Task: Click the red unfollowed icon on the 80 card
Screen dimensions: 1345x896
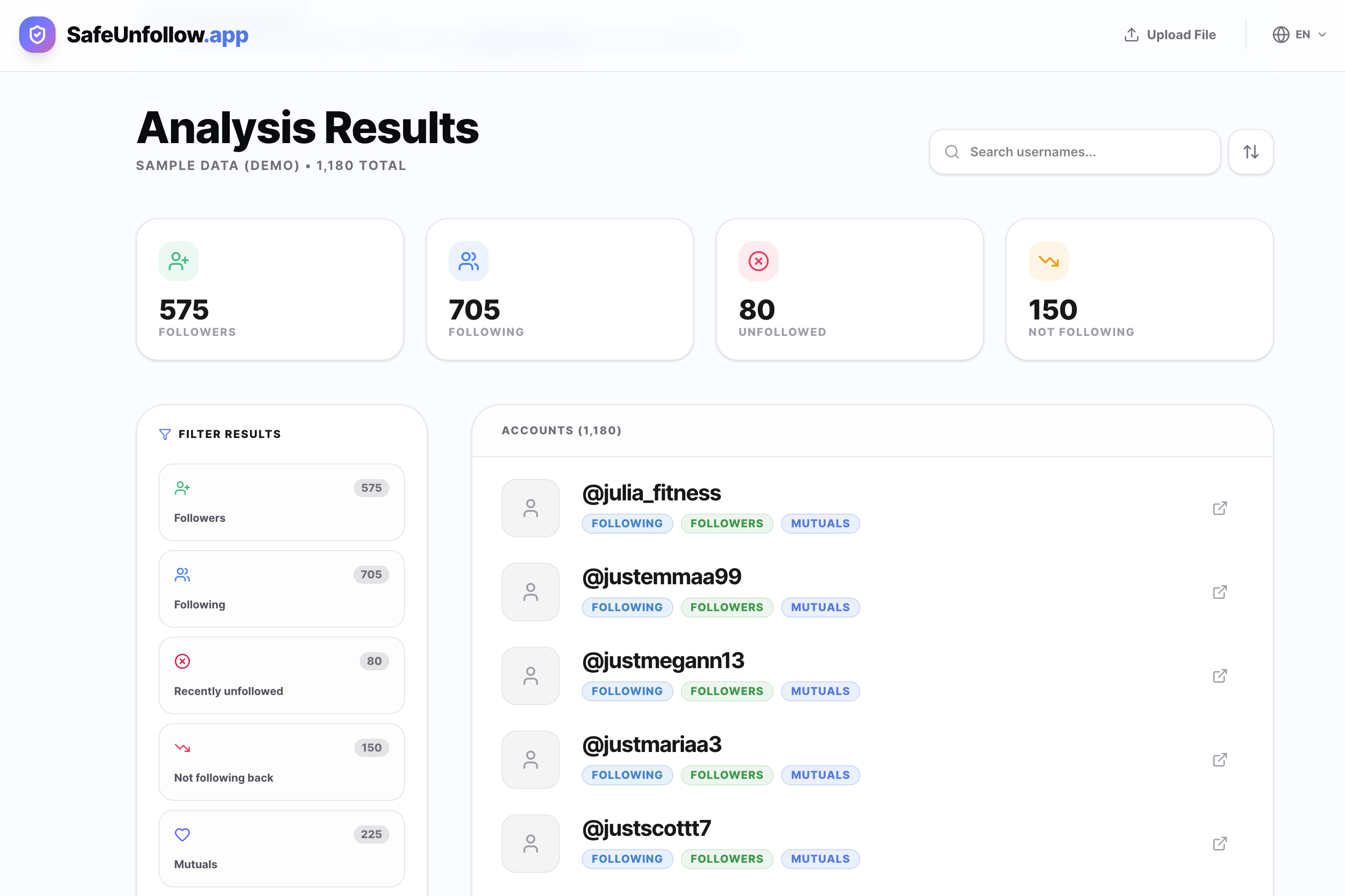Action: coord(758,261)
